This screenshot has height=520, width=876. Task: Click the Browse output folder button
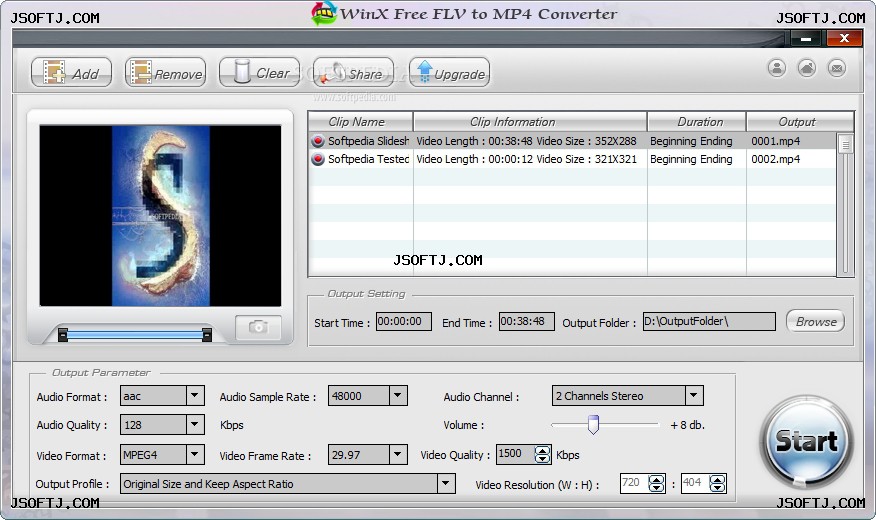815,321
